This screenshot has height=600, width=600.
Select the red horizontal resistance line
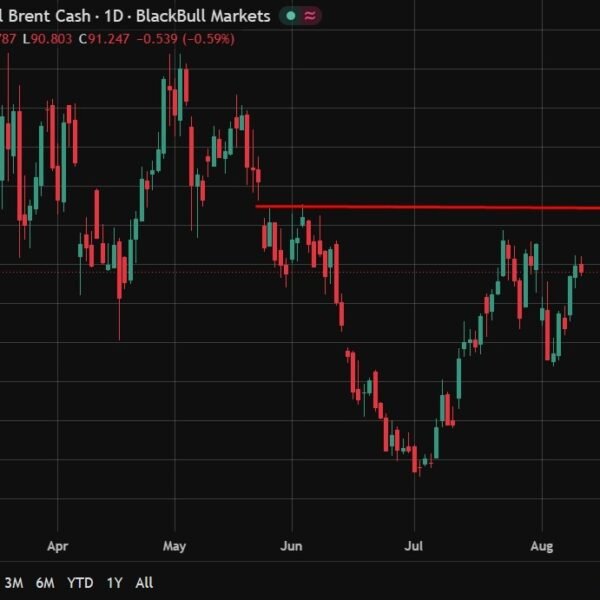[427, 207]
